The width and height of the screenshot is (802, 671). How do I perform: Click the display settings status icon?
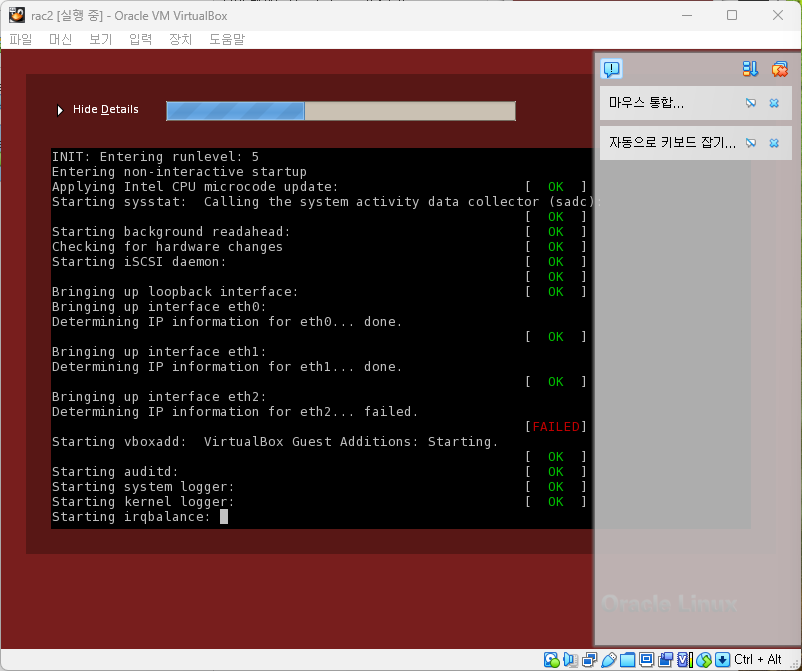[x=647, y=660]
